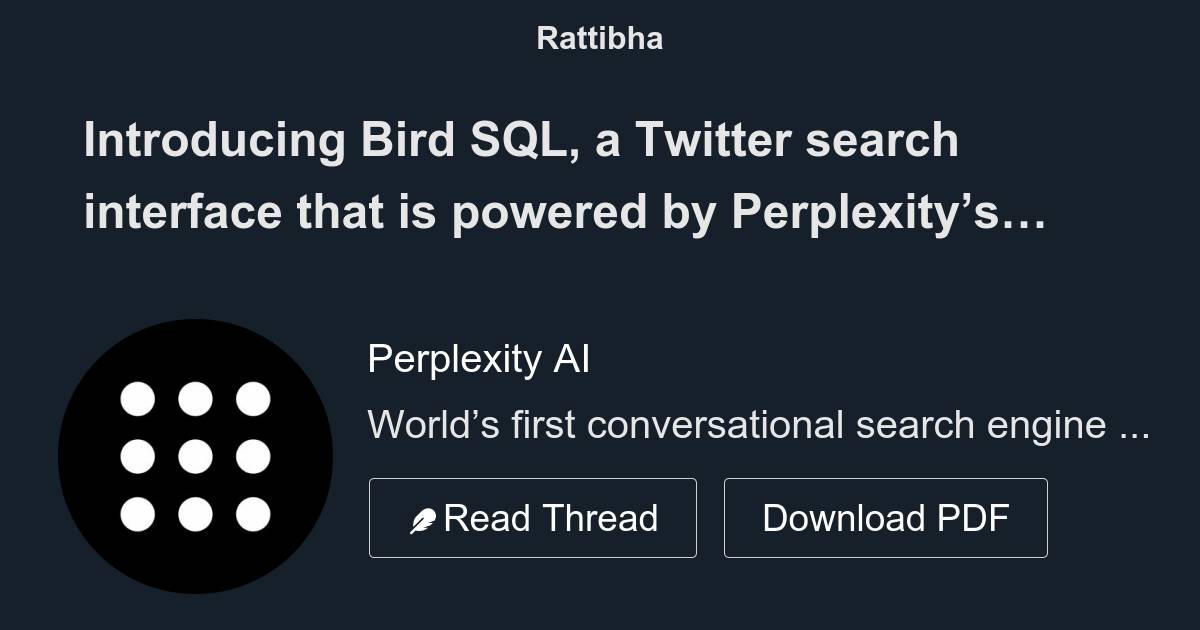Click the Download PDF button

click(885, 518)
